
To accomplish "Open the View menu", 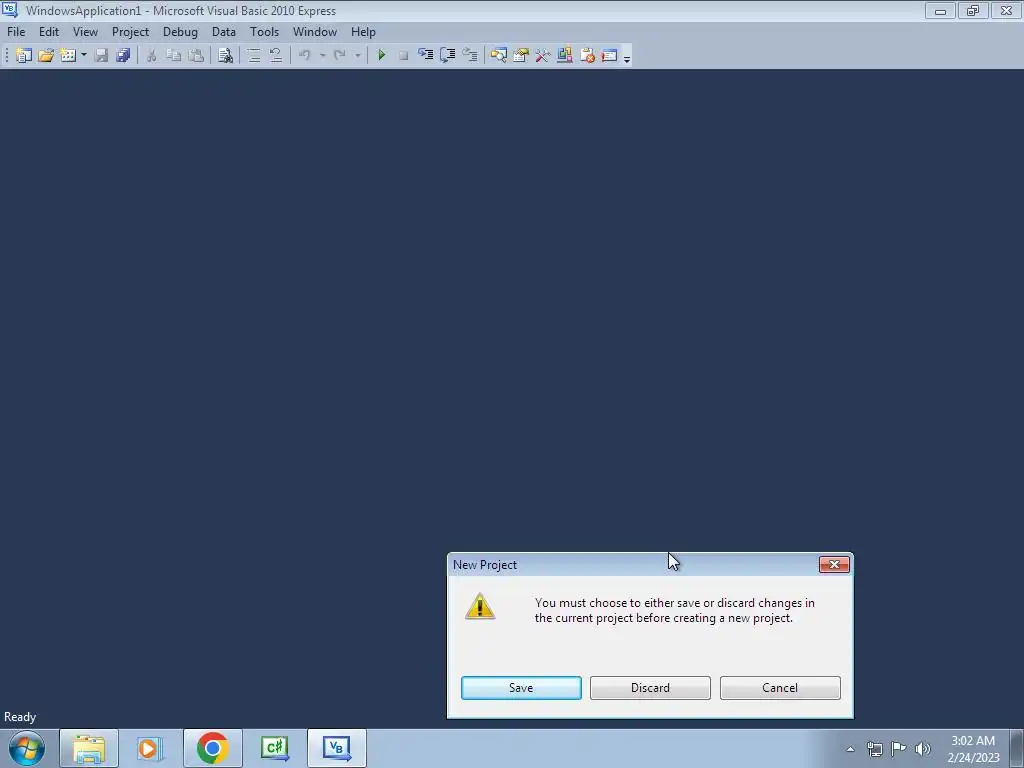I will coord(85,32).
